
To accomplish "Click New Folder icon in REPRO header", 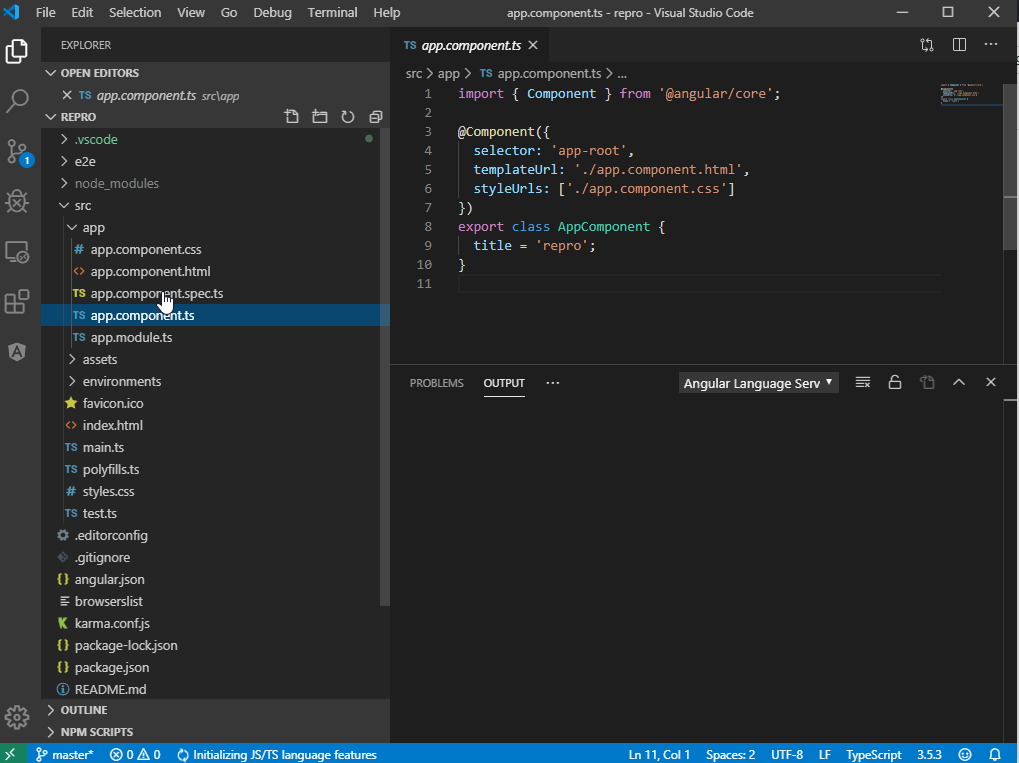I will point(320,117).
